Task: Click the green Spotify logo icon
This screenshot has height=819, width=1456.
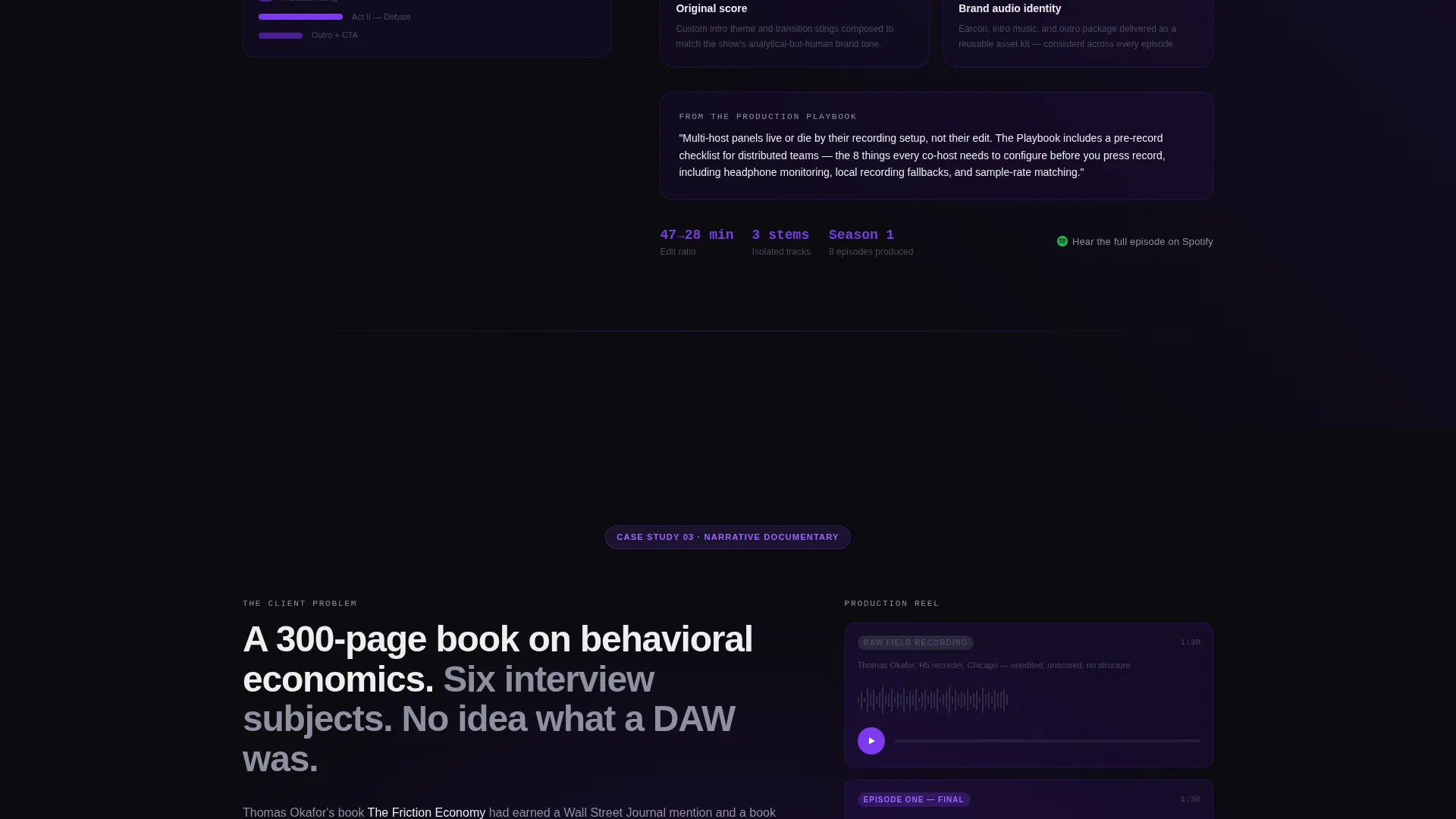Action: click(1062, 241)
